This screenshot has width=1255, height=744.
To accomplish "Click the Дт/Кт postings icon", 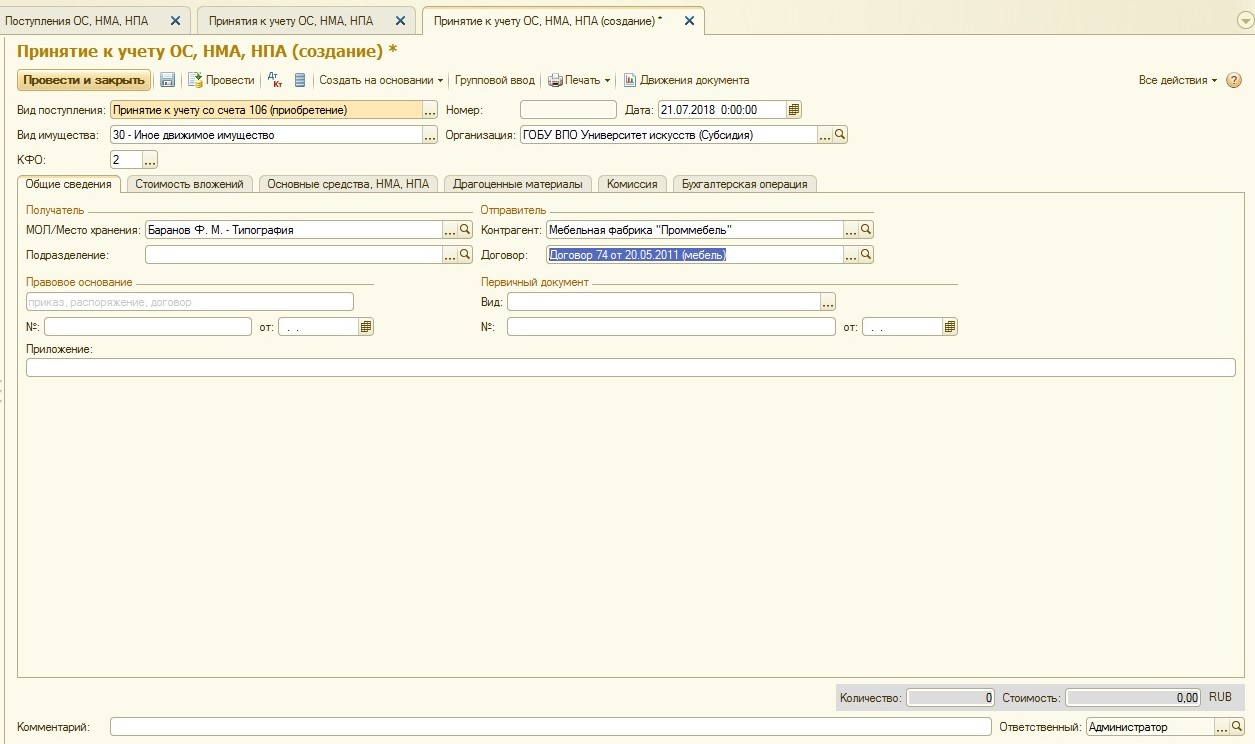I will click(275, 80).
